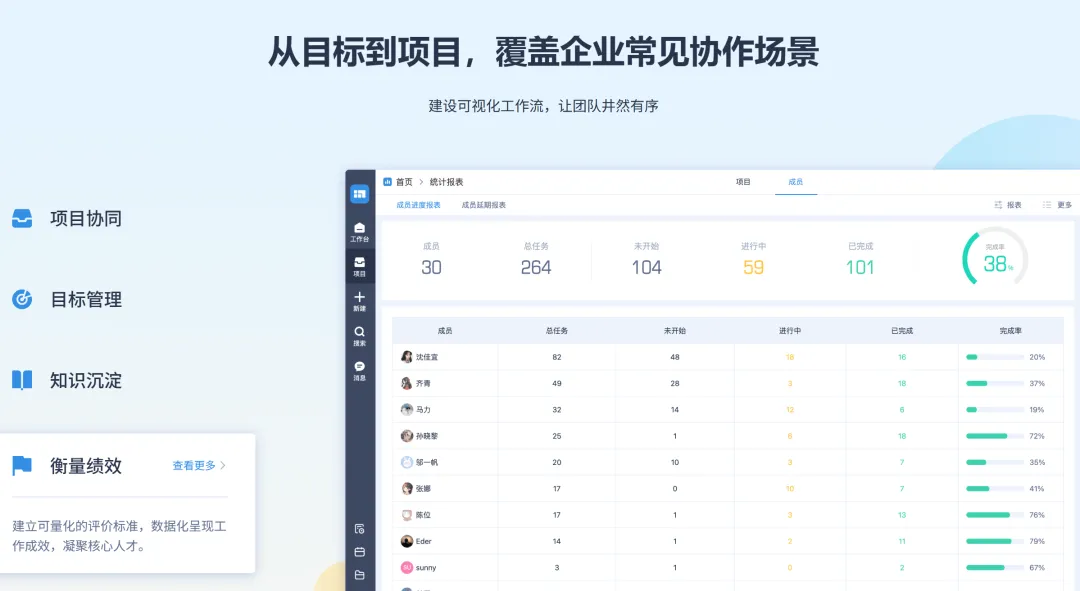
Task: Click 孙晓黎's 72% progress bar
Action: (x=995, y=436)
